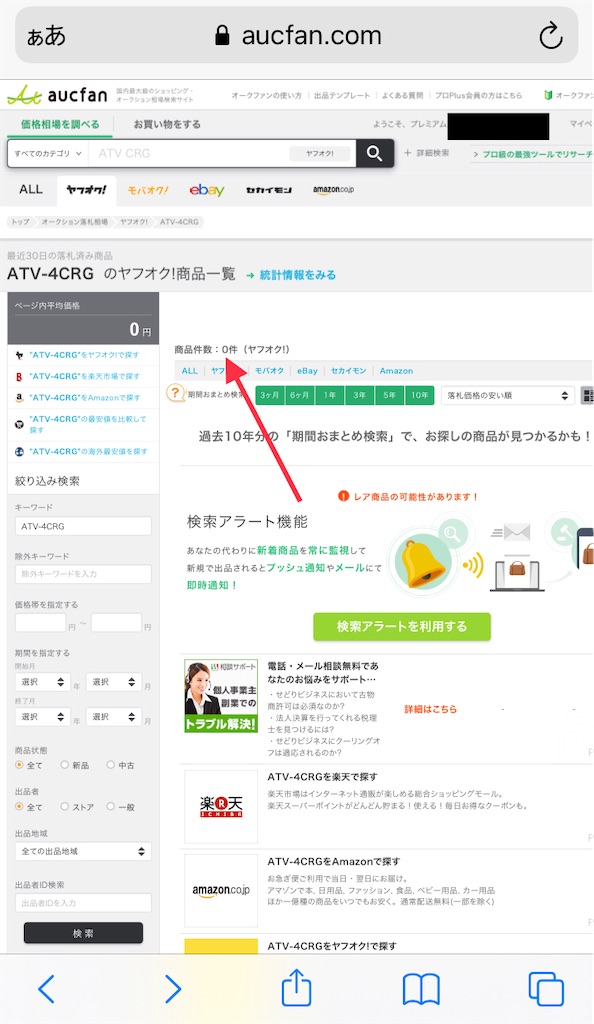Image resolution: width=594 pixels, height=1024 pixels.
Task: Click the main ATV CRG search field
Action: click(189, 153)
